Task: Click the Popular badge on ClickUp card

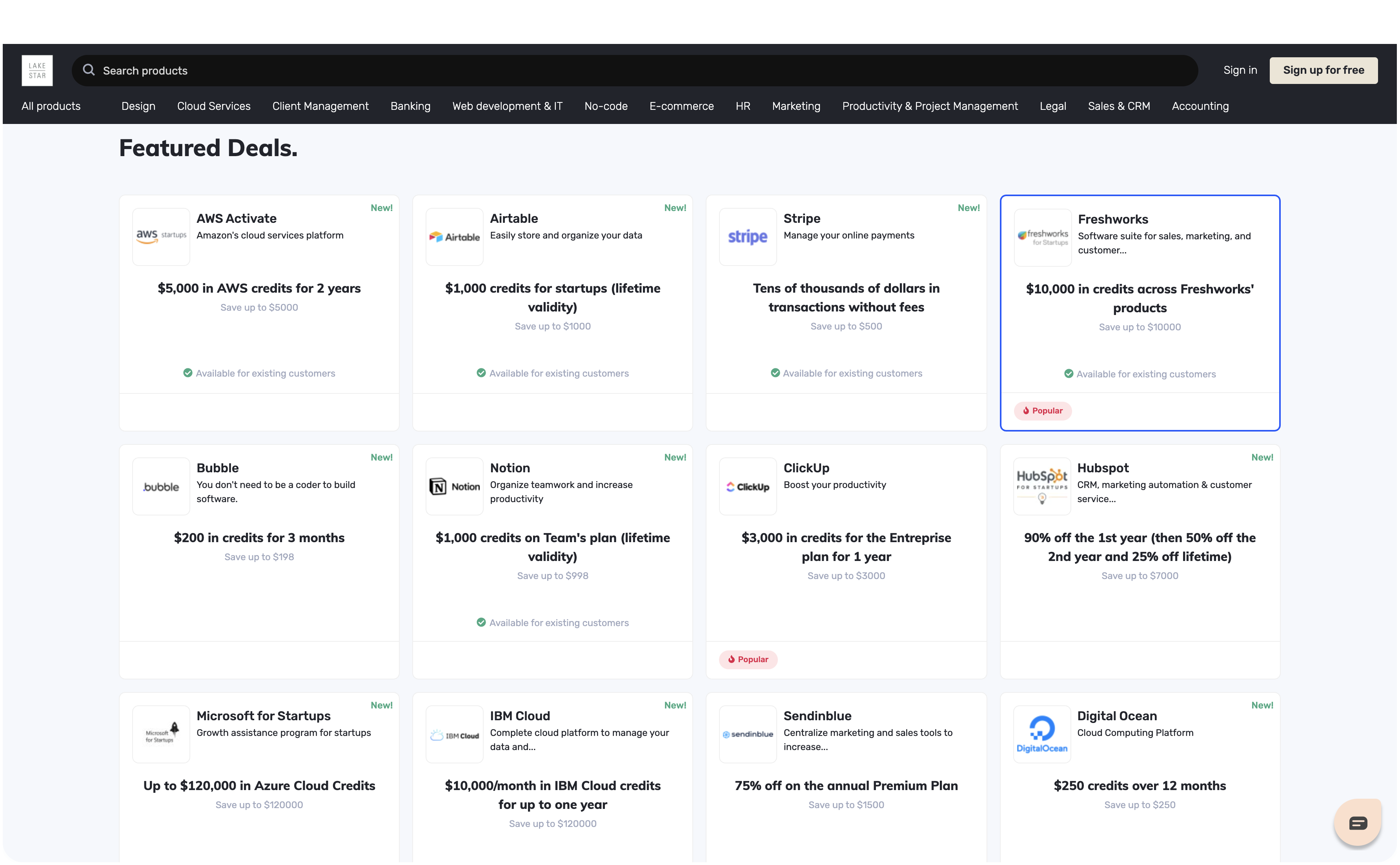Action: point(748,659)
